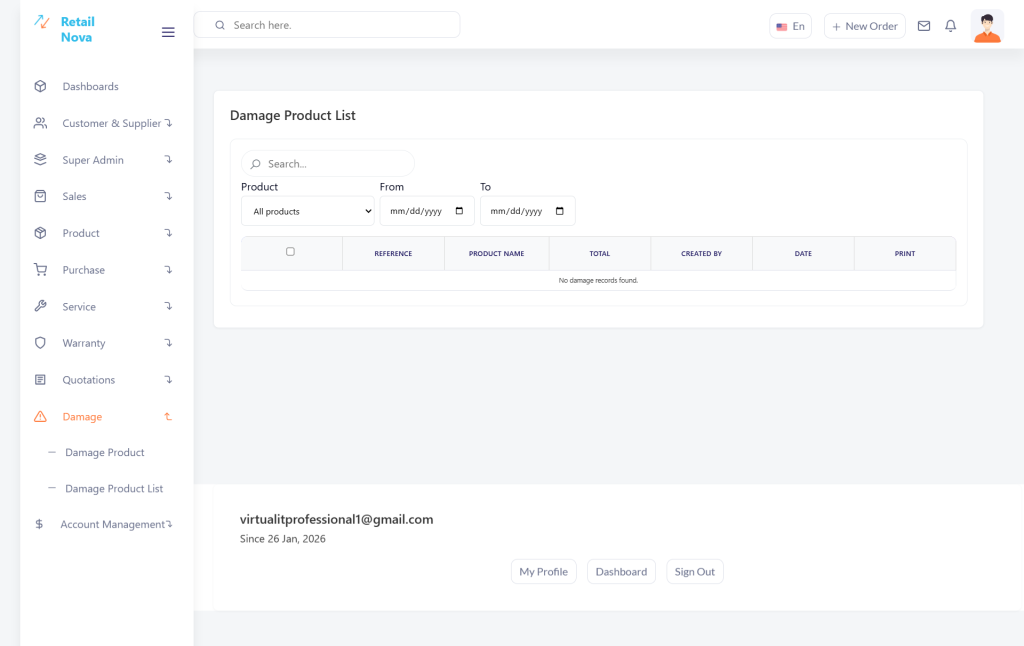Open the En language selector
The height and width of the screenshot is (646, 1024).
(790, 26)
